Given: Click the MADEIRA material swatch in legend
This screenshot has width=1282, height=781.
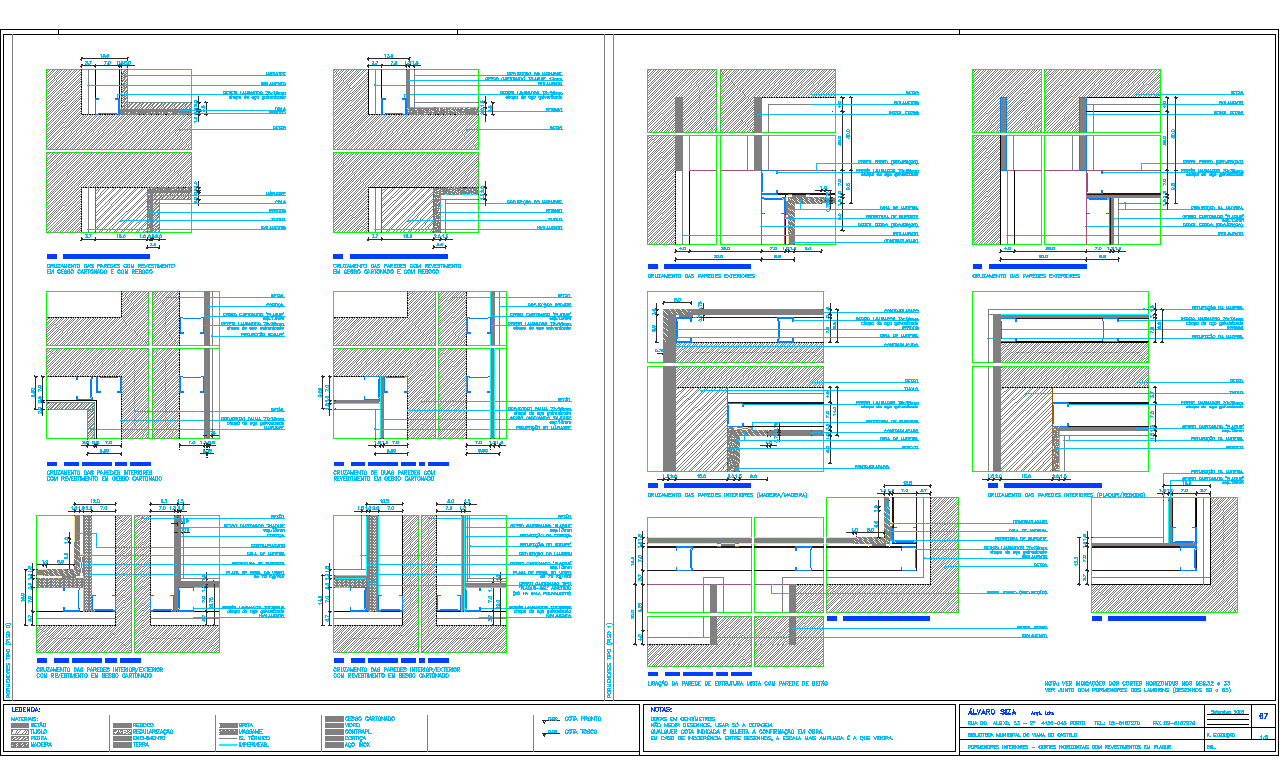Looking at the screenshot, I should click(19, 745).
